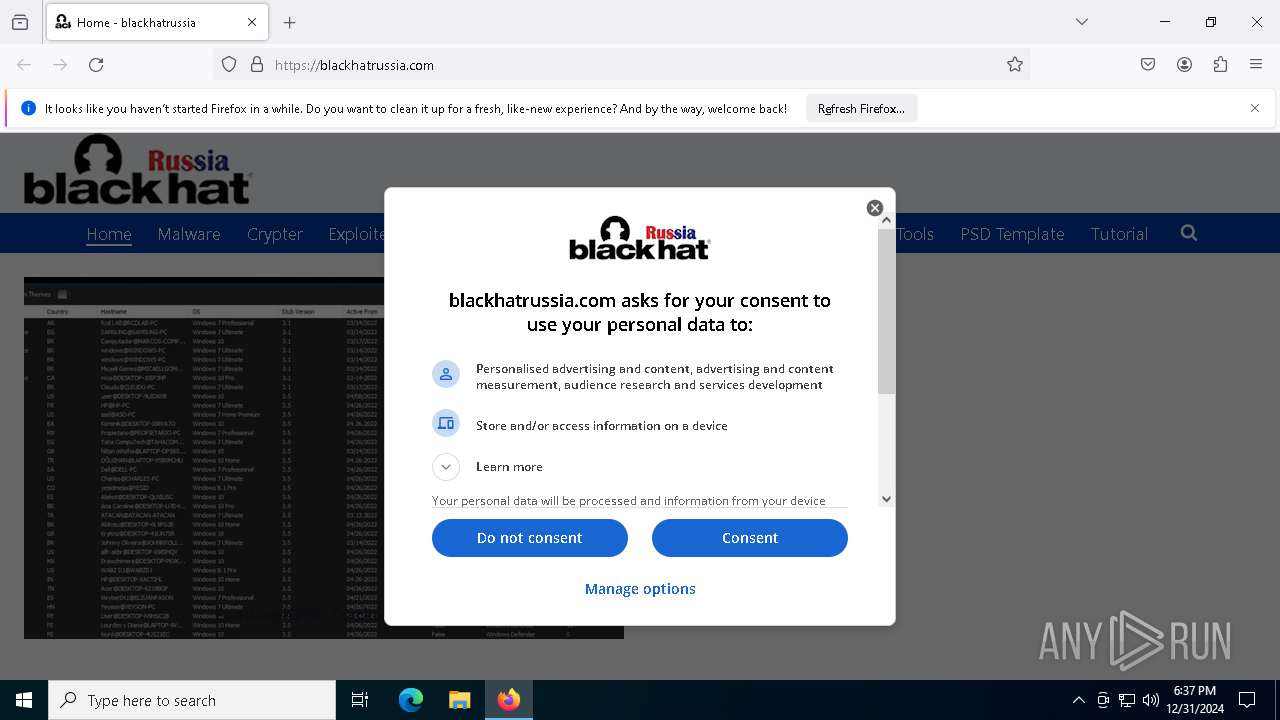Go back one page
The image size is (1280, 720).
coord(24,65)
